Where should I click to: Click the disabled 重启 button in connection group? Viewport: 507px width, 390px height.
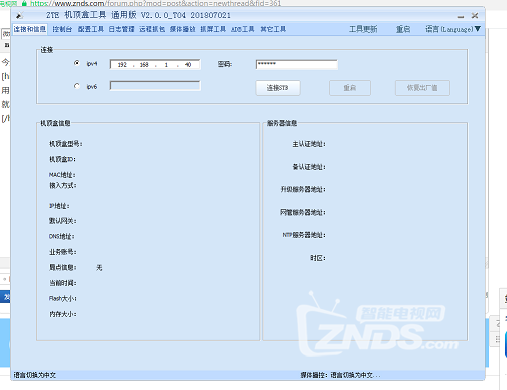350,88
